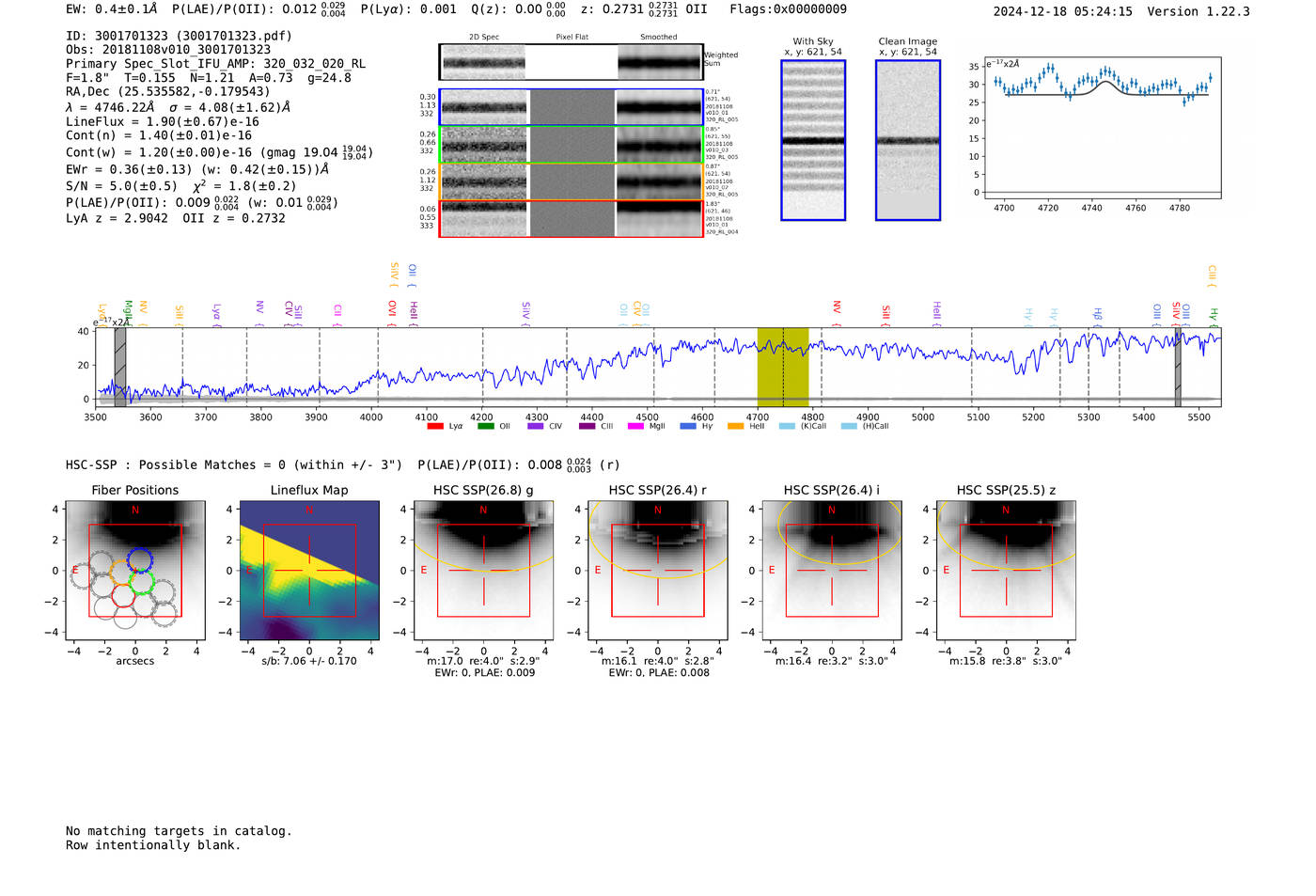The width and height of the screenshot is (1316, 896).
Task: Click "No matching targets in catalog."
Action: coord(179,831)
